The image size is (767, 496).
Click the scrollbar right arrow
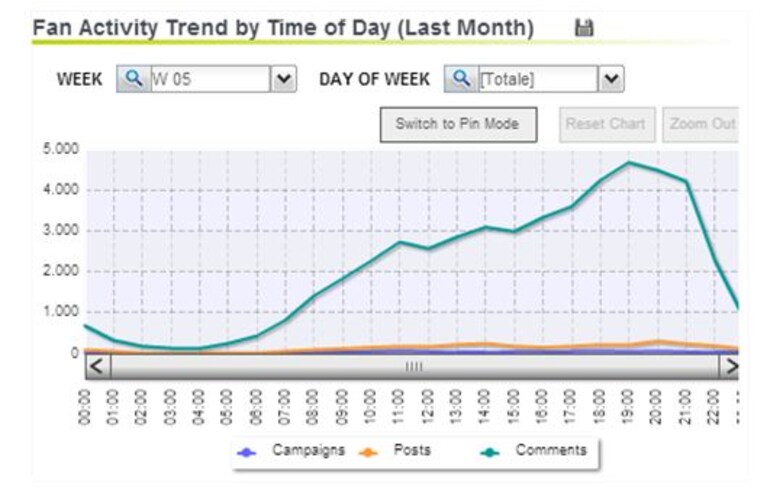(729, 366)
